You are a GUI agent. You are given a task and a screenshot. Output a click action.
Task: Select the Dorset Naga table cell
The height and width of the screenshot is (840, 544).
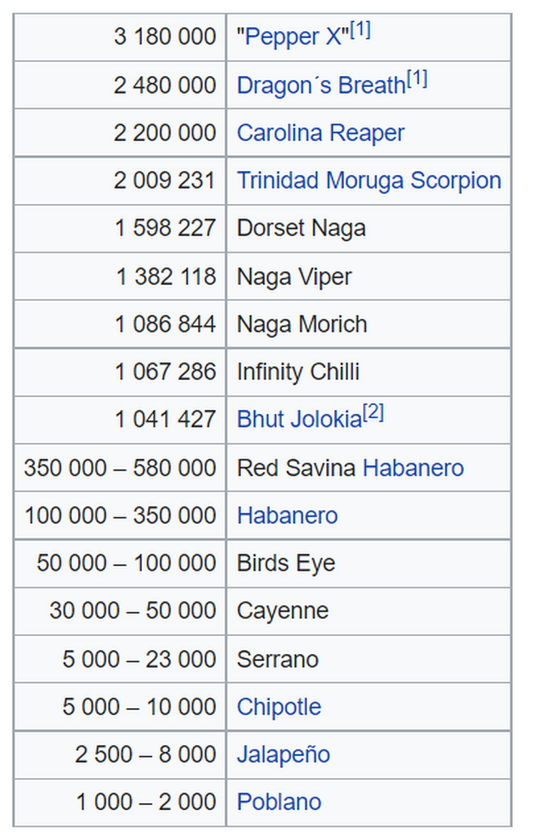[369, 229]
